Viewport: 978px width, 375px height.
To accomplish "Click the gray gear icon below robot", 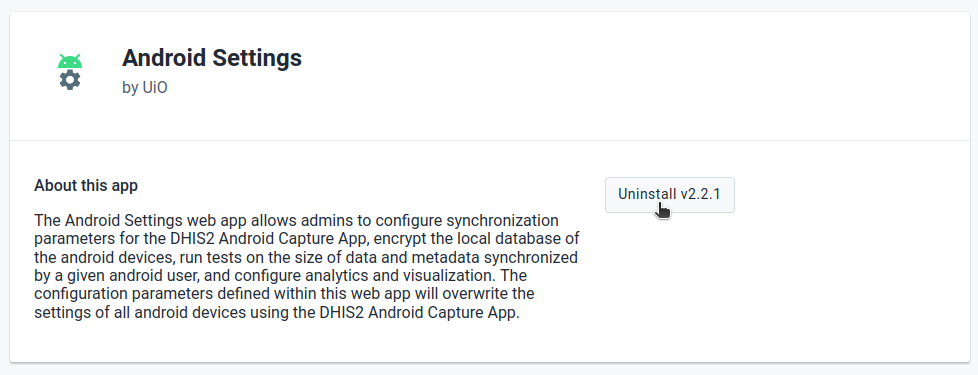I will (x=70, y=80).
